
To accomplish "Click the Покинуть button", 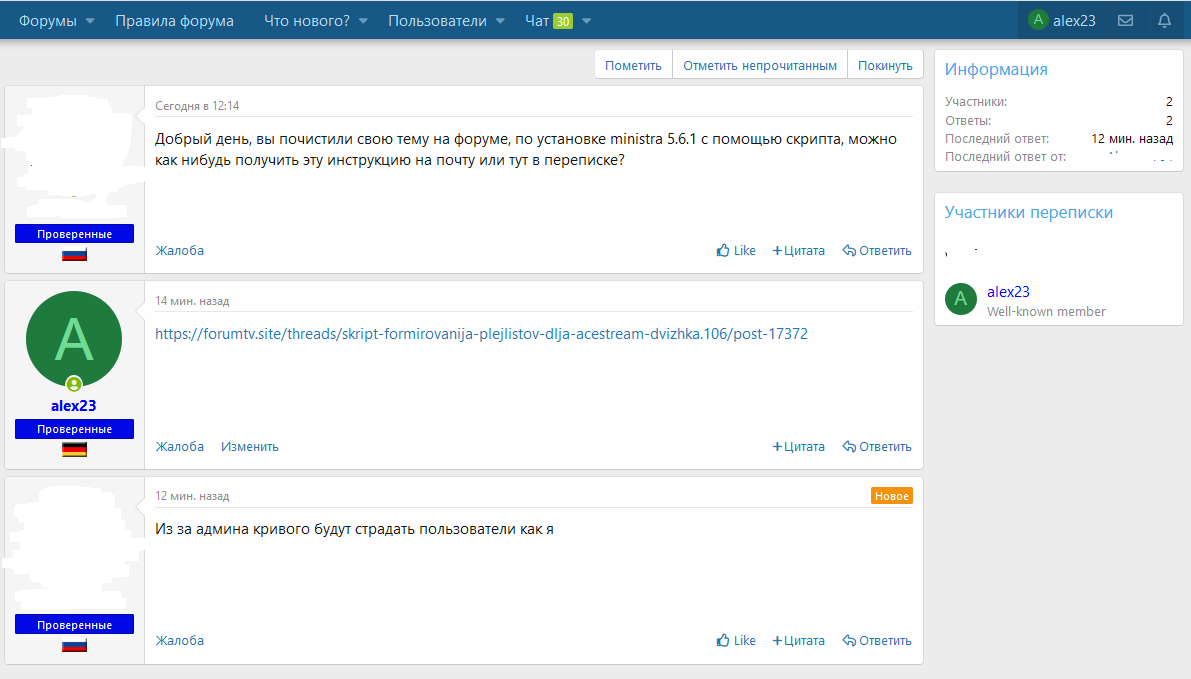I will click(885, 65).
